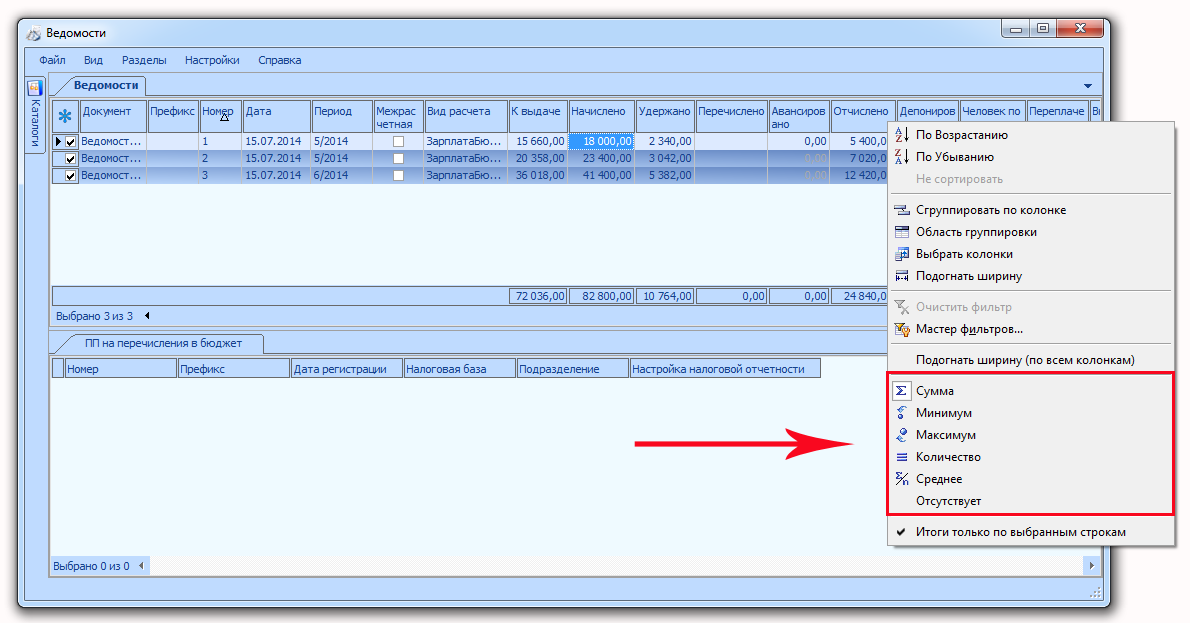Toggle row checkbox for document number 1
Image resolution: width=1190 pixels, height=623 pixels.
[x=71, y=142]
